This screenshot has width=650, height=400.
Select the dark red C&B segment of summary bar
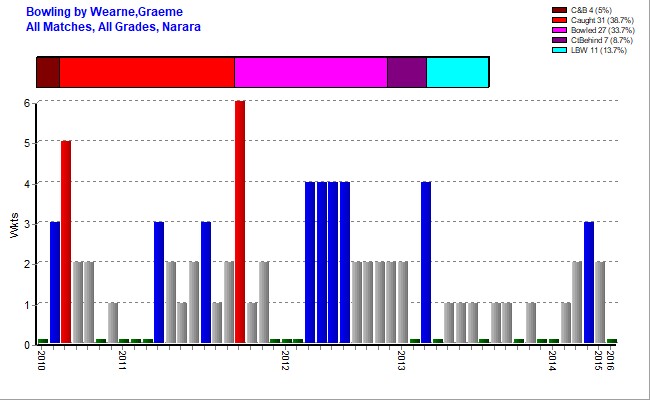48,72
